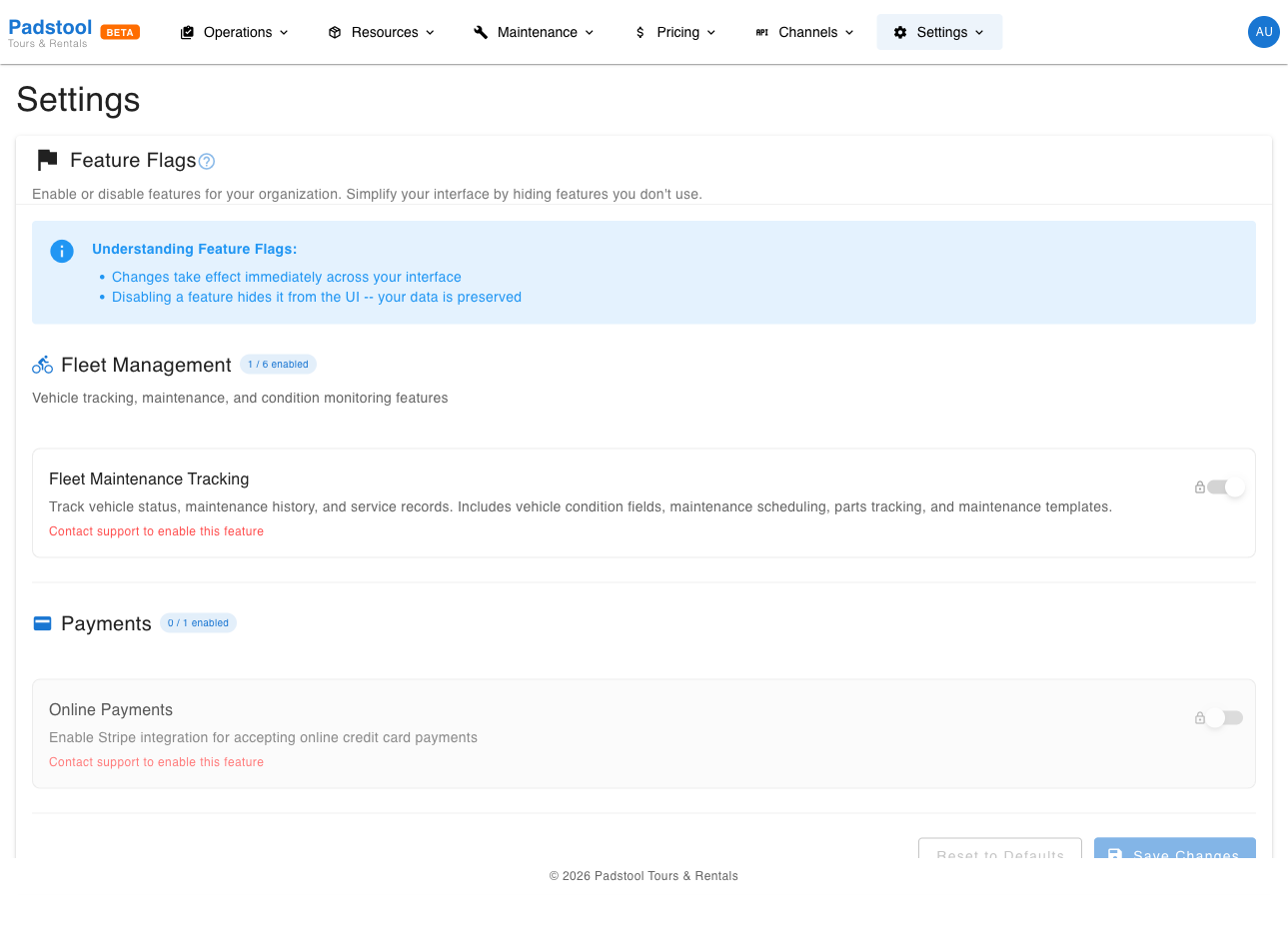Screen dimensions: 1288x942
Task: Click the blue info circle icon
Action: coord(62,251)
